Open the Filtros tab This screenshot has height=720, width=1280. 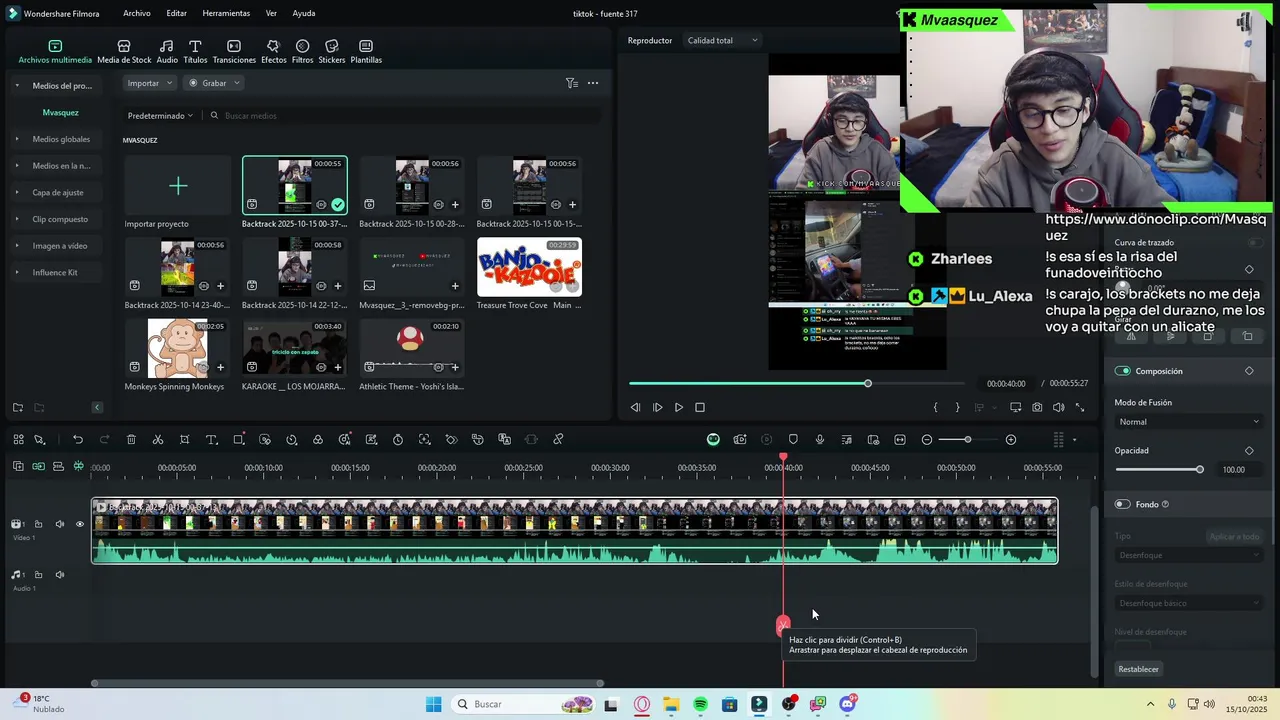pyautogui.click(x=302, y=52)
